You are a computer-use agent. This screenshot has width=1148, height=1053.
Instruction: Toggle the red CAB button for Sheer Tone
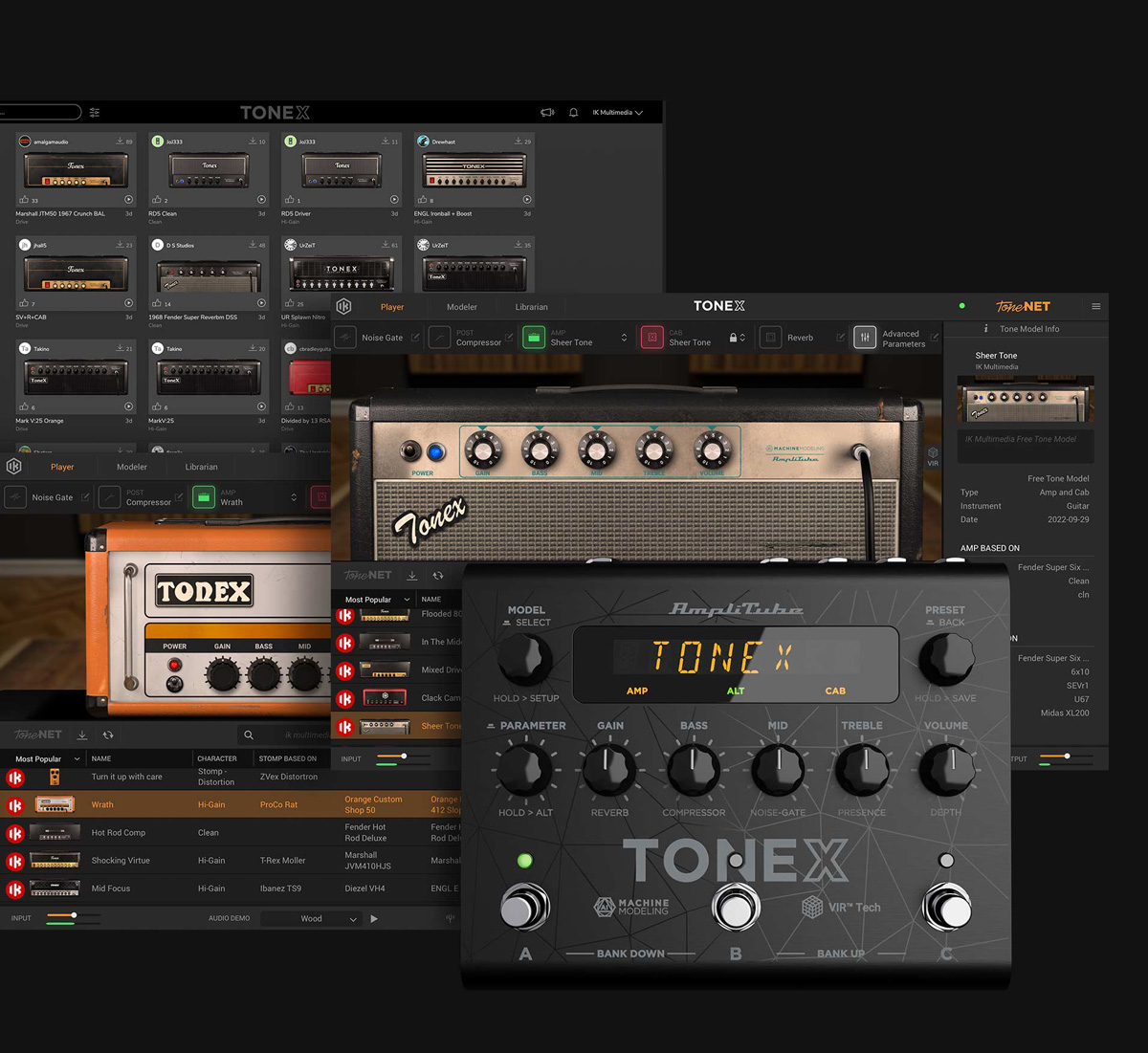pyautogui.click(x=652, y=338)
